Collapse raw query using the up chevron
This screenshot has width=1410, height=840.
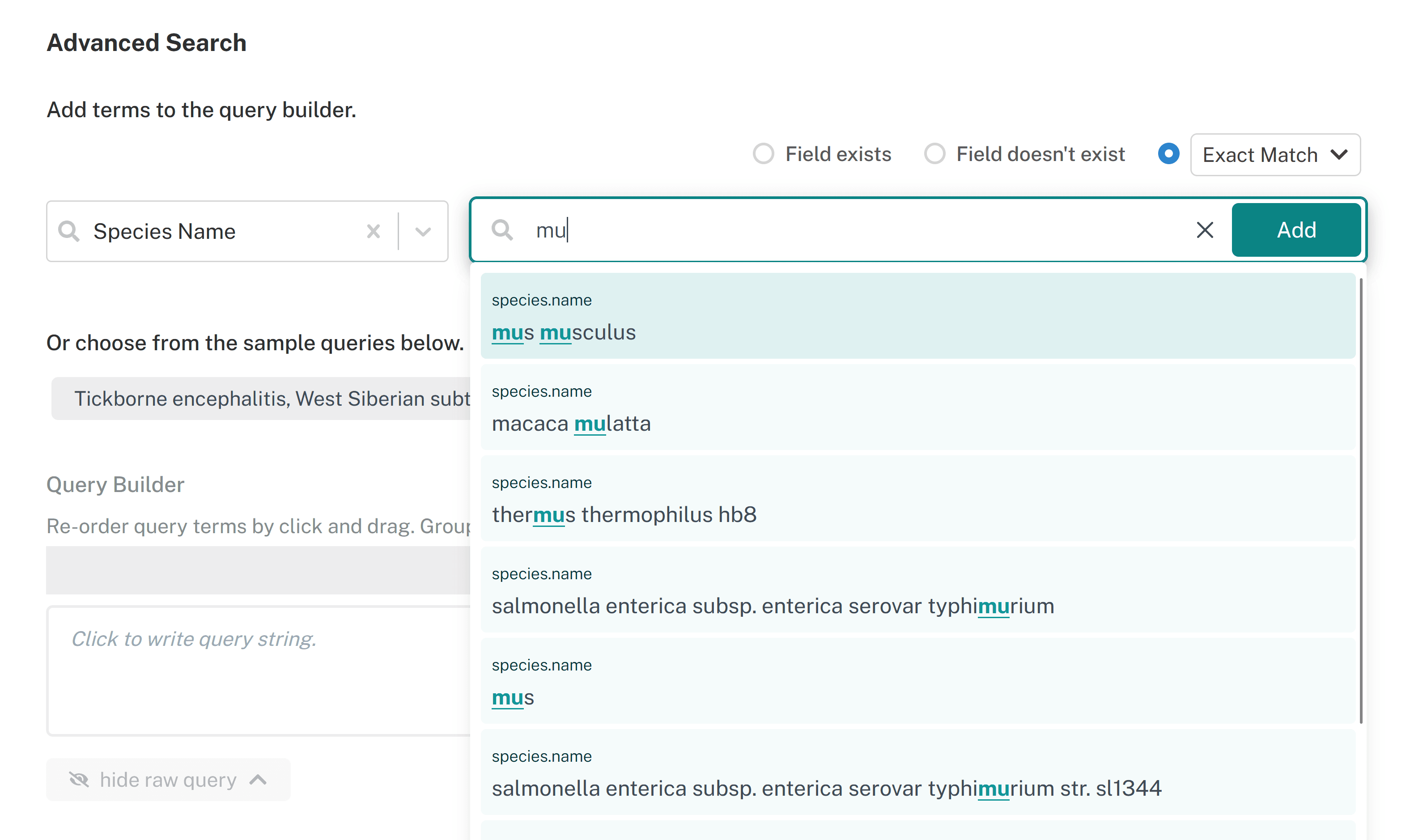click(258, 780)
